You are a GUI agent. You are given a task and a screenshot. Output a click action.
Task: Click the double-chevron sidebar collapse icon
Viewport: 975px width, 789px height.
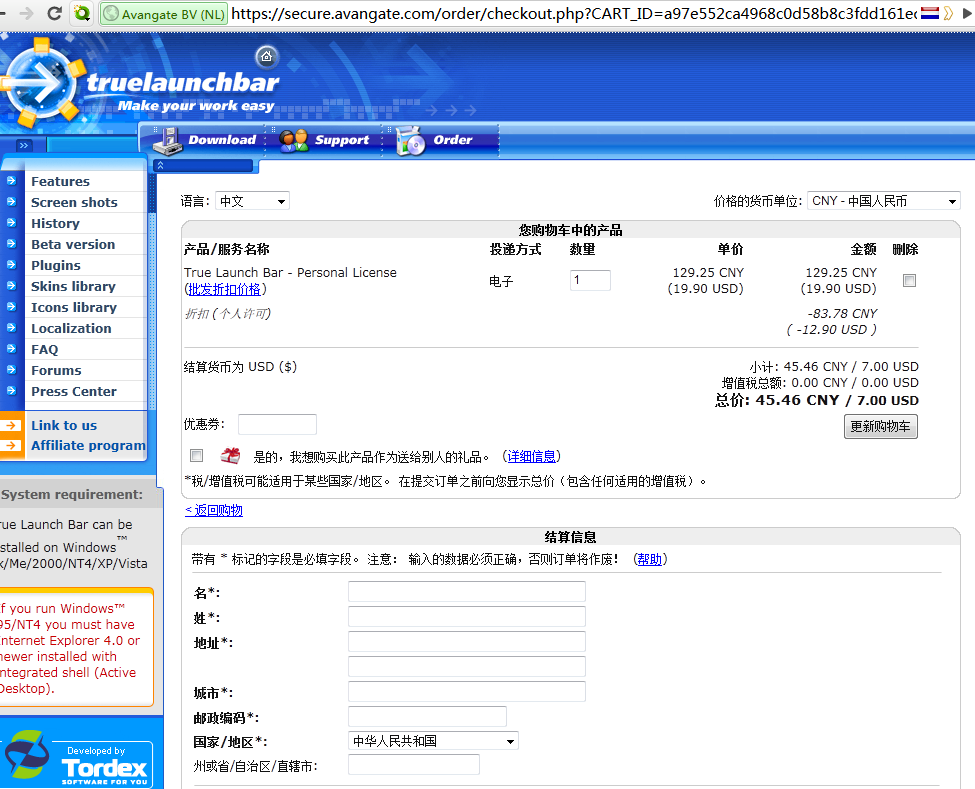pos(24,145)
